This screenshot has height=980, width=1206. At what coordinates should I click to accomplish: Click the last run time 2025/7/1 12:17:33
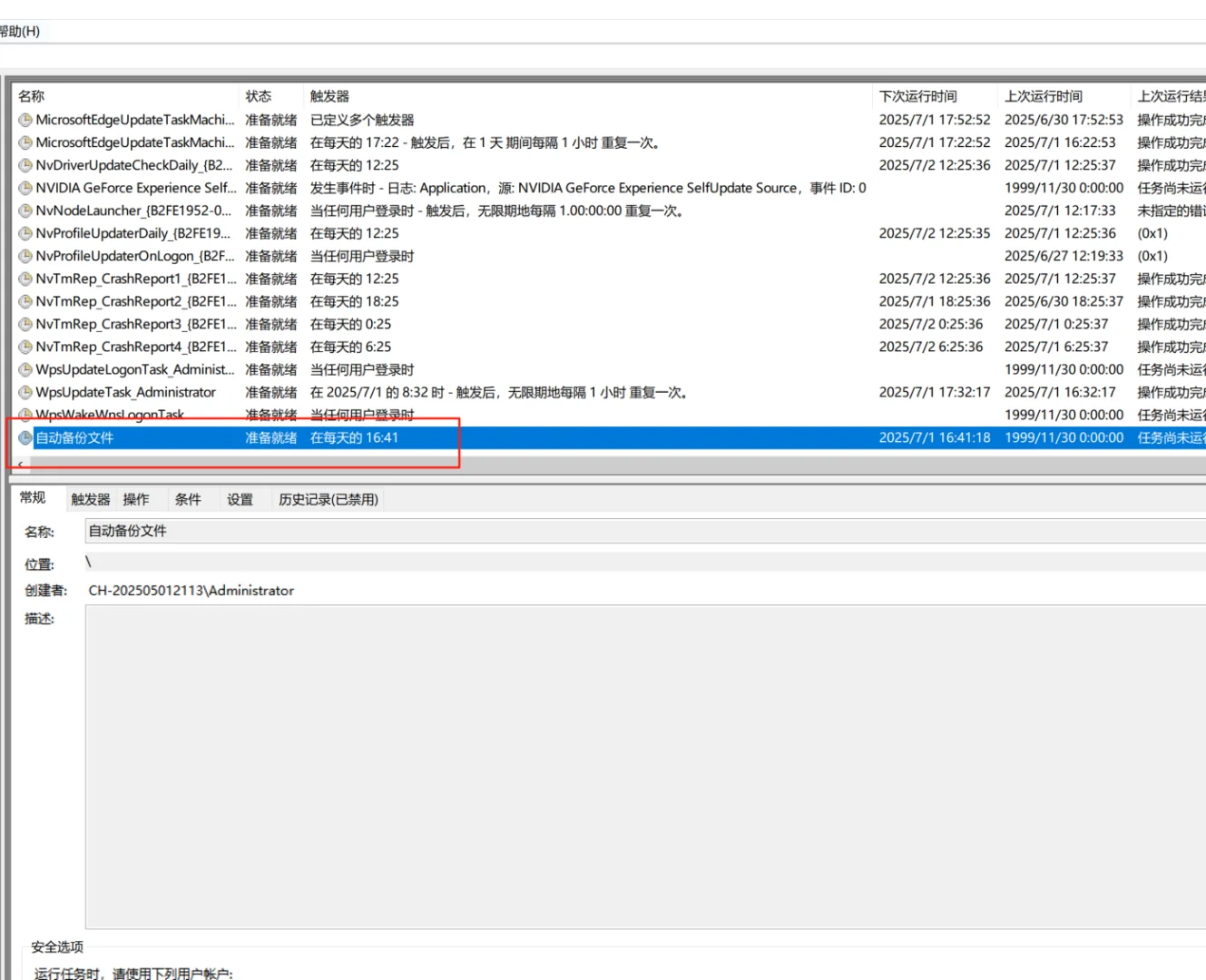point(1060,211)
